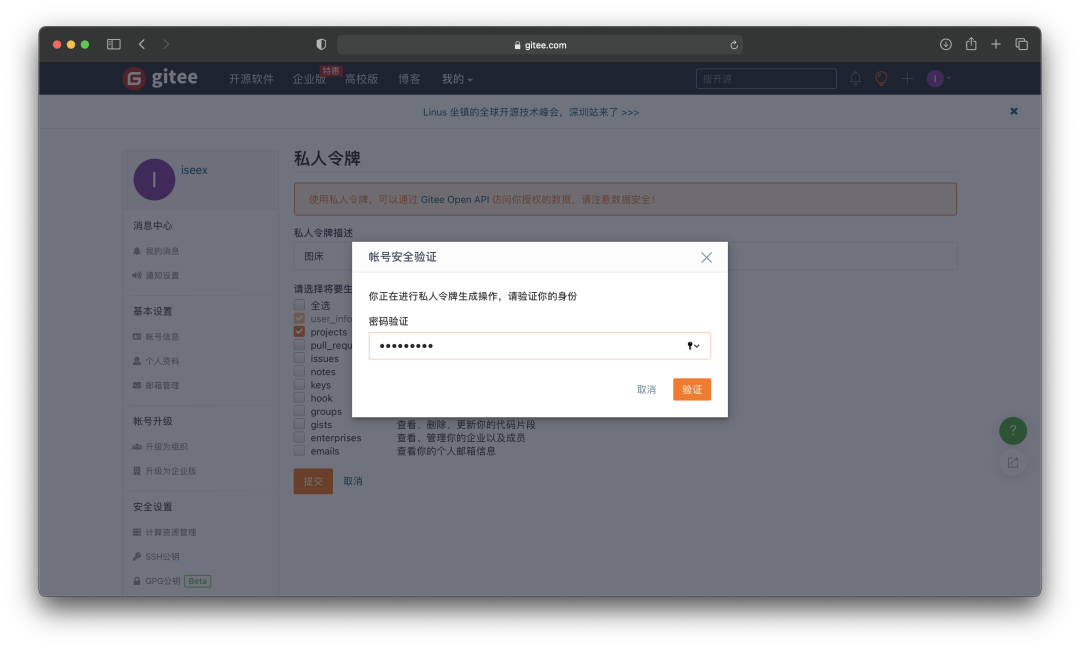Image resolution: width=1080 pixels, height=648 pixels.
Task: Open the 我的 dropdown in navbar
Action: pos(452,78)
